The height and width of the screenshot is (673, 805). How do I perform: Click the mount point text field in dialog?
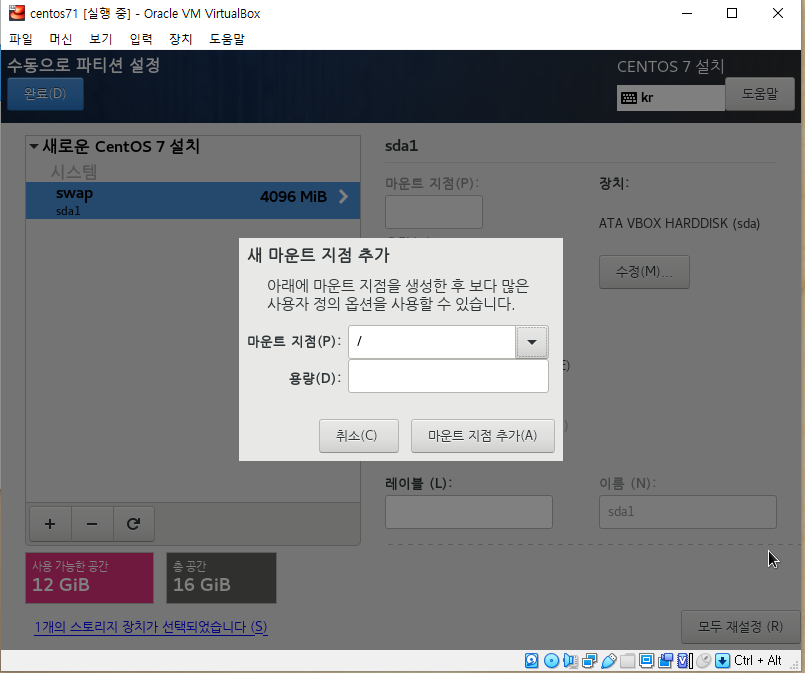pyautogui.click(x=432, y=342)
